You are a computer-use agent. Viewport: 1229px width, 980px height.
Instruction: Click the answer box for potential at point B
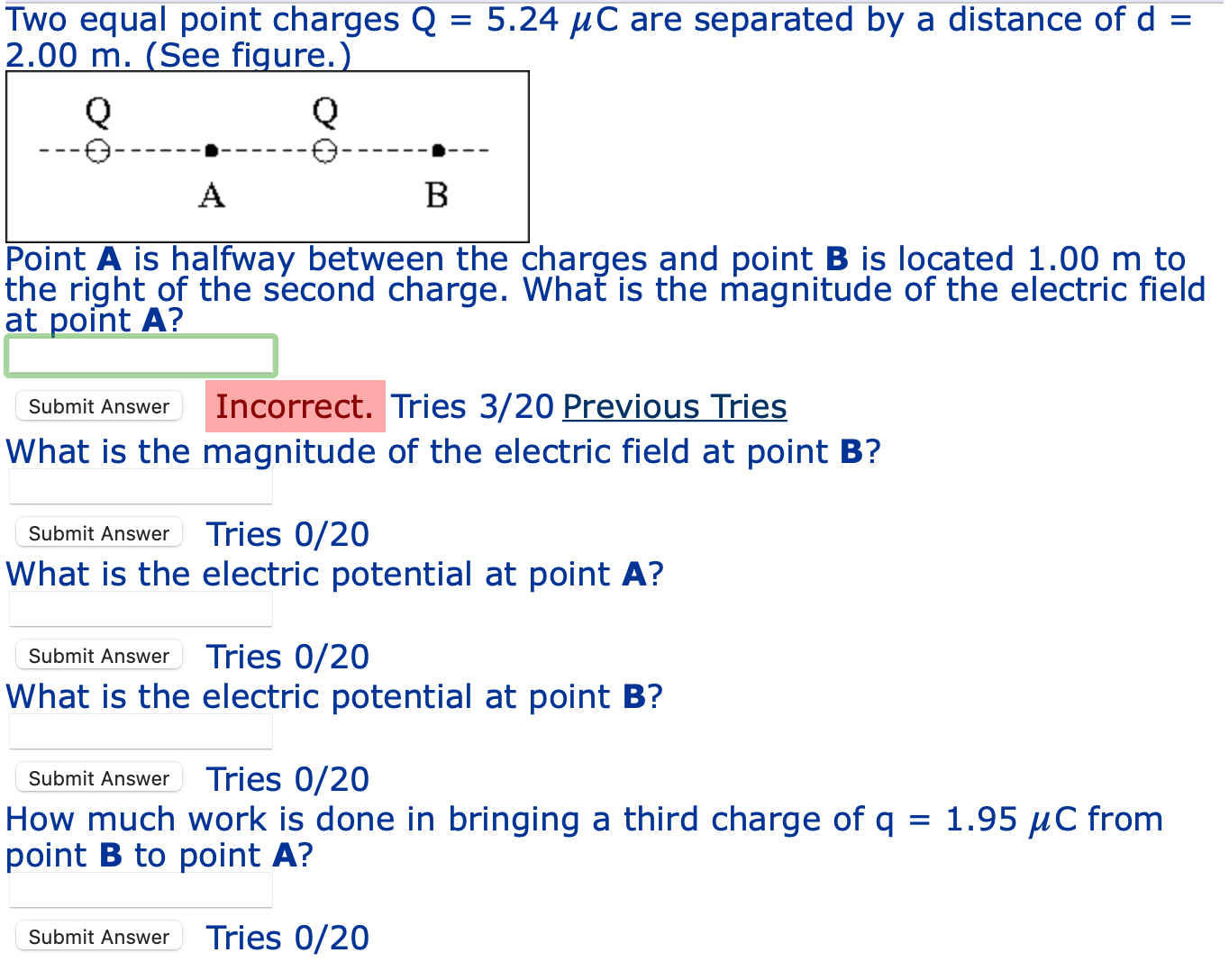pos(141,730)
